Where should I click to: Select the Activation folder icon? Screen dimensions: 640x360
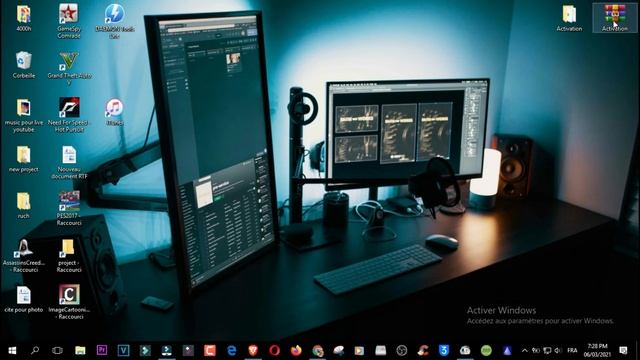click(x=569, y=18)
